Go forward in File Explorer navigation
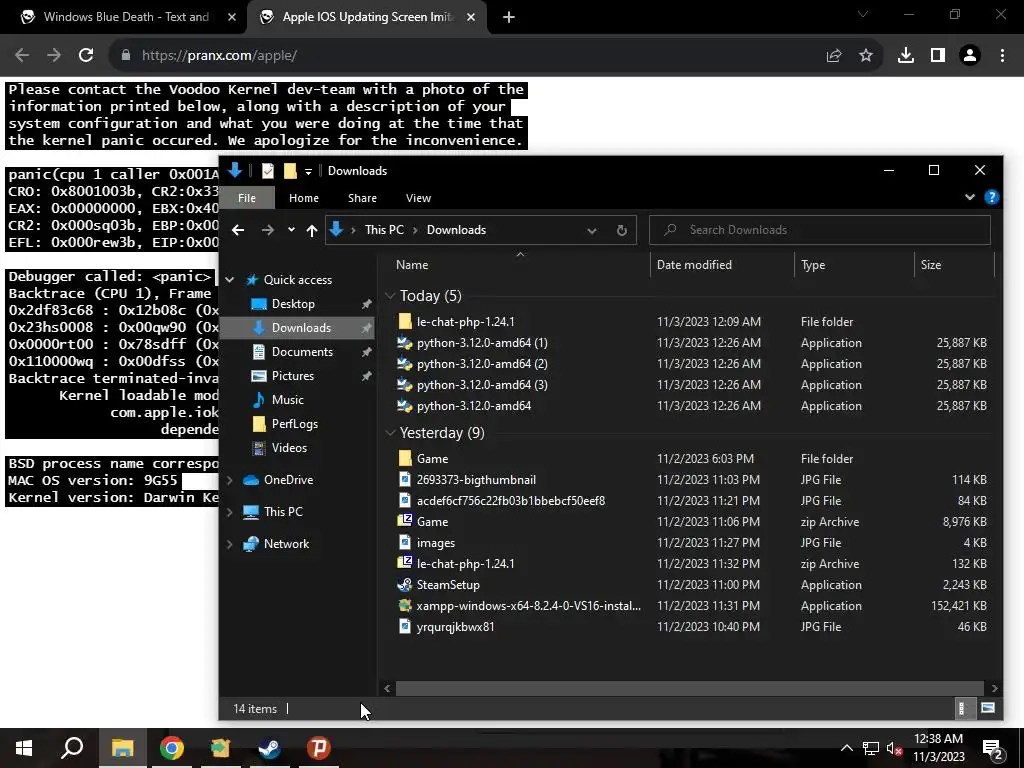Viewport: 1024px width, 768px height. coord(267,230)
